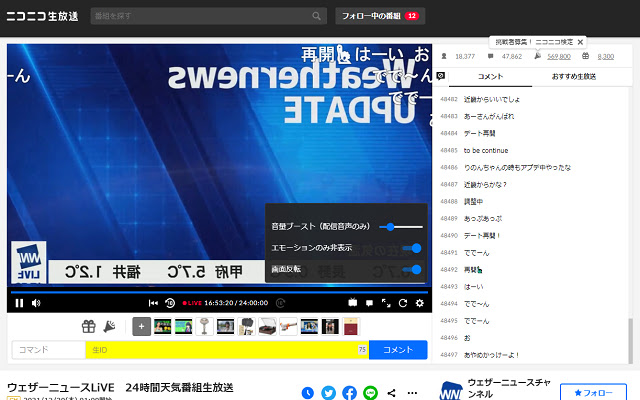Reload the video player

point(403,303)
